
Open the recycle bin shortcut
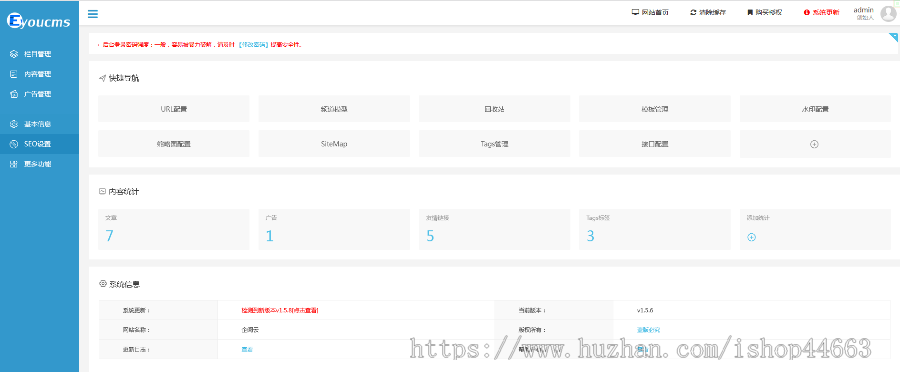click(494, 108)
